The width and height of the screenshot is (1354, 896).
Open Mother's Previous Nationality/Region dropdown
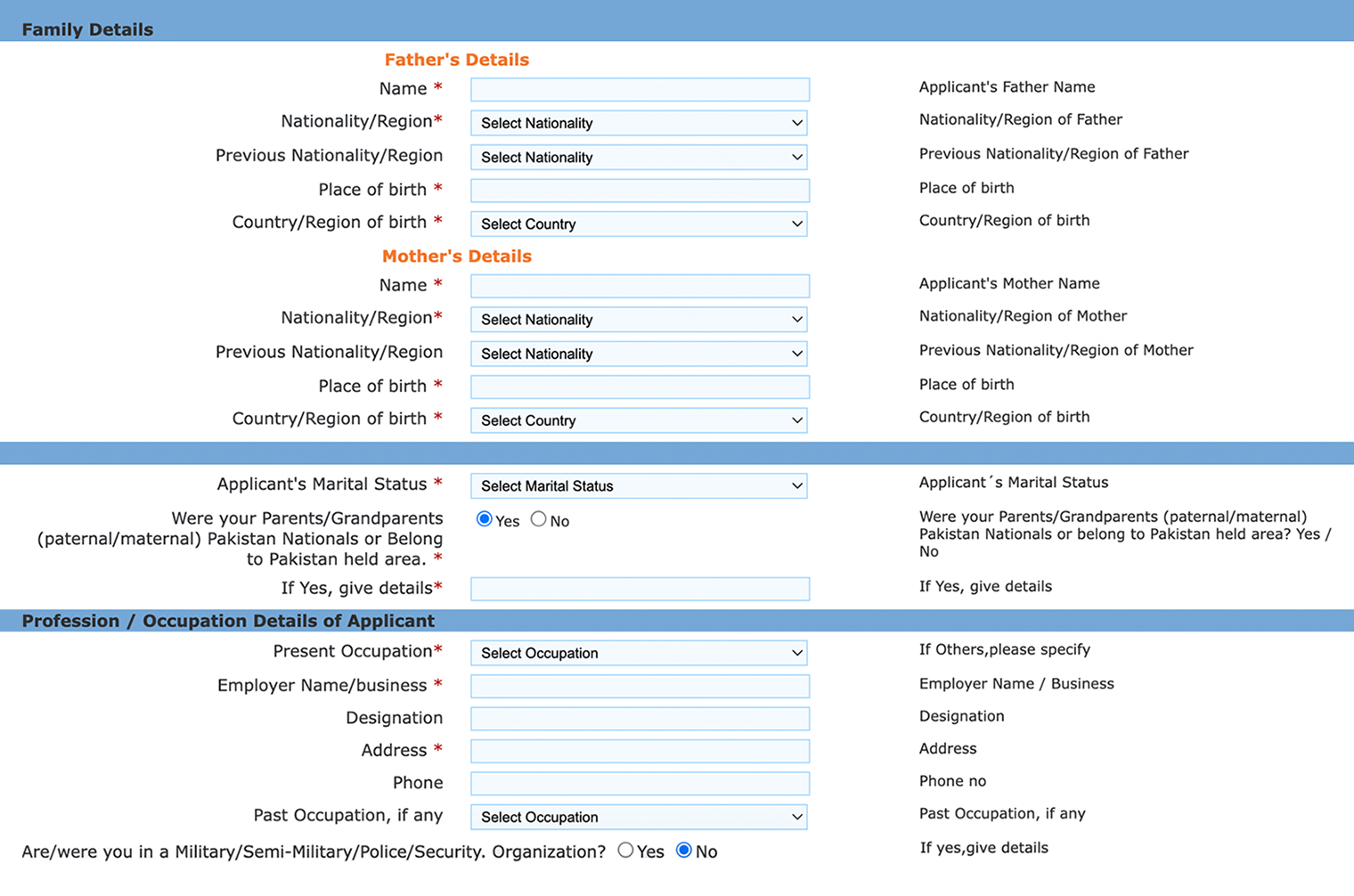639,354
